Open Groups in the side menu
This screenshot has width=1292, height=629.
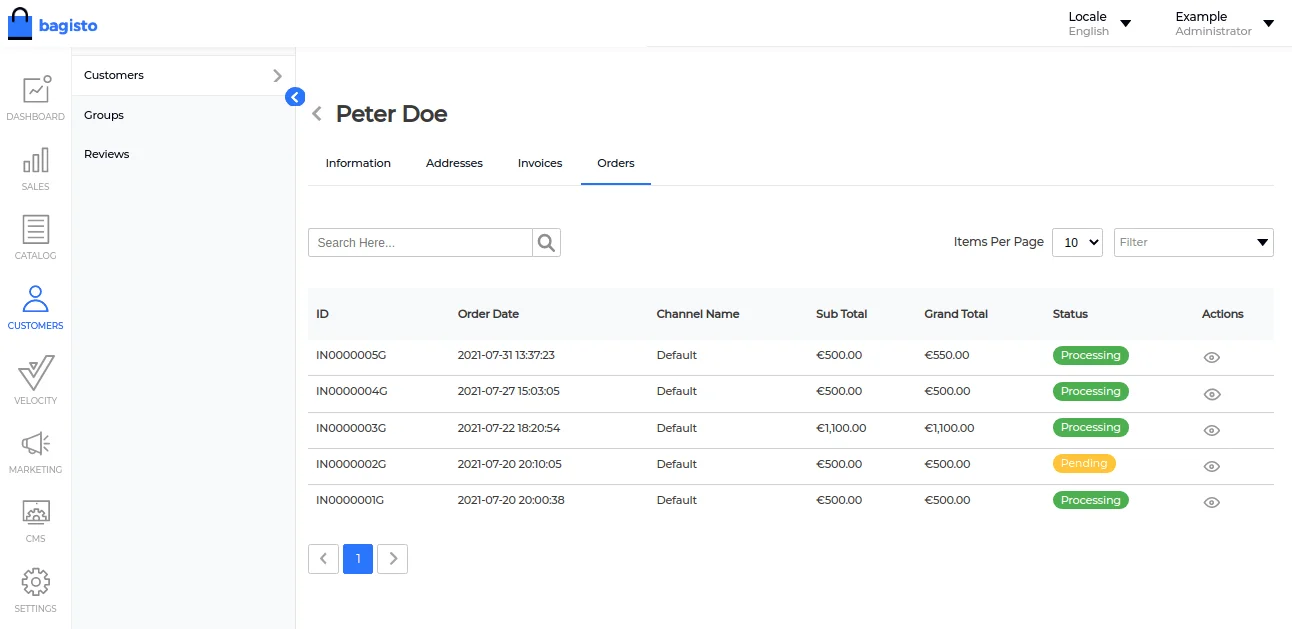pyautogui.click(x=104, y=115)
